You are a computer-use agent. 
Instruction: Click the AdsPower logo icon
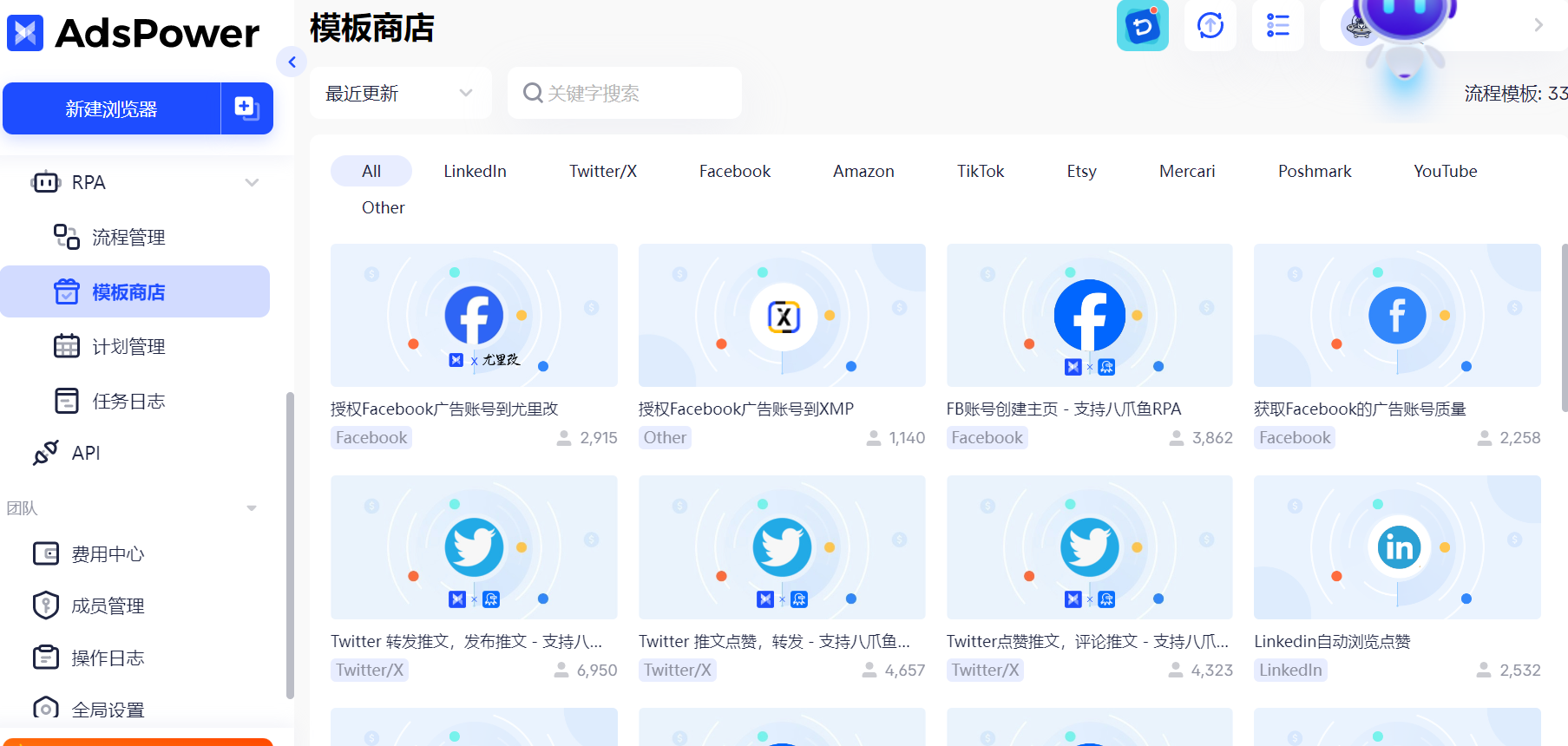coord(25,33)
